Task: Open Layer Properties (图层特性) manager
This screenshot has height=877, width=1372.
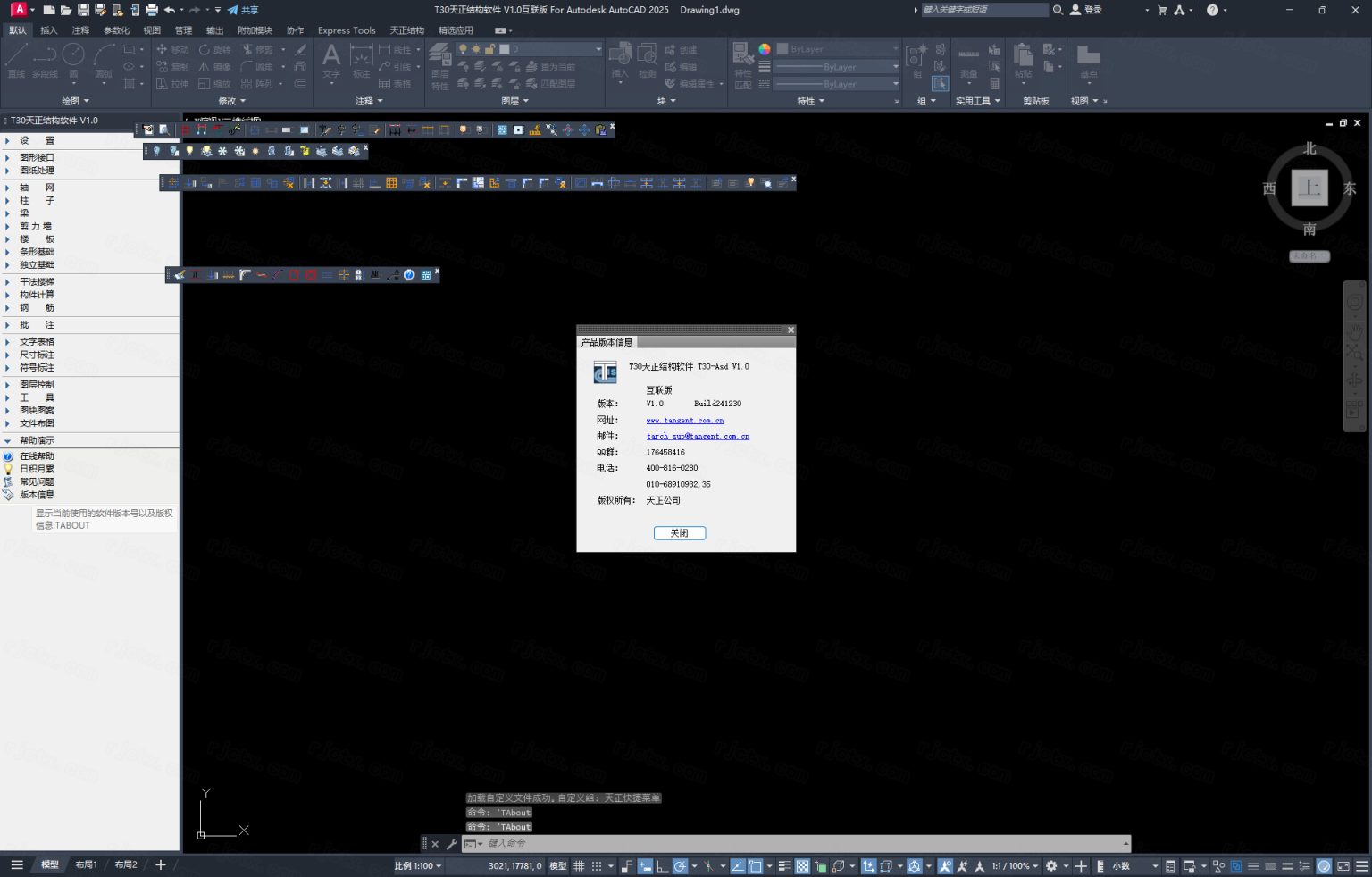Action: (439, 65)
